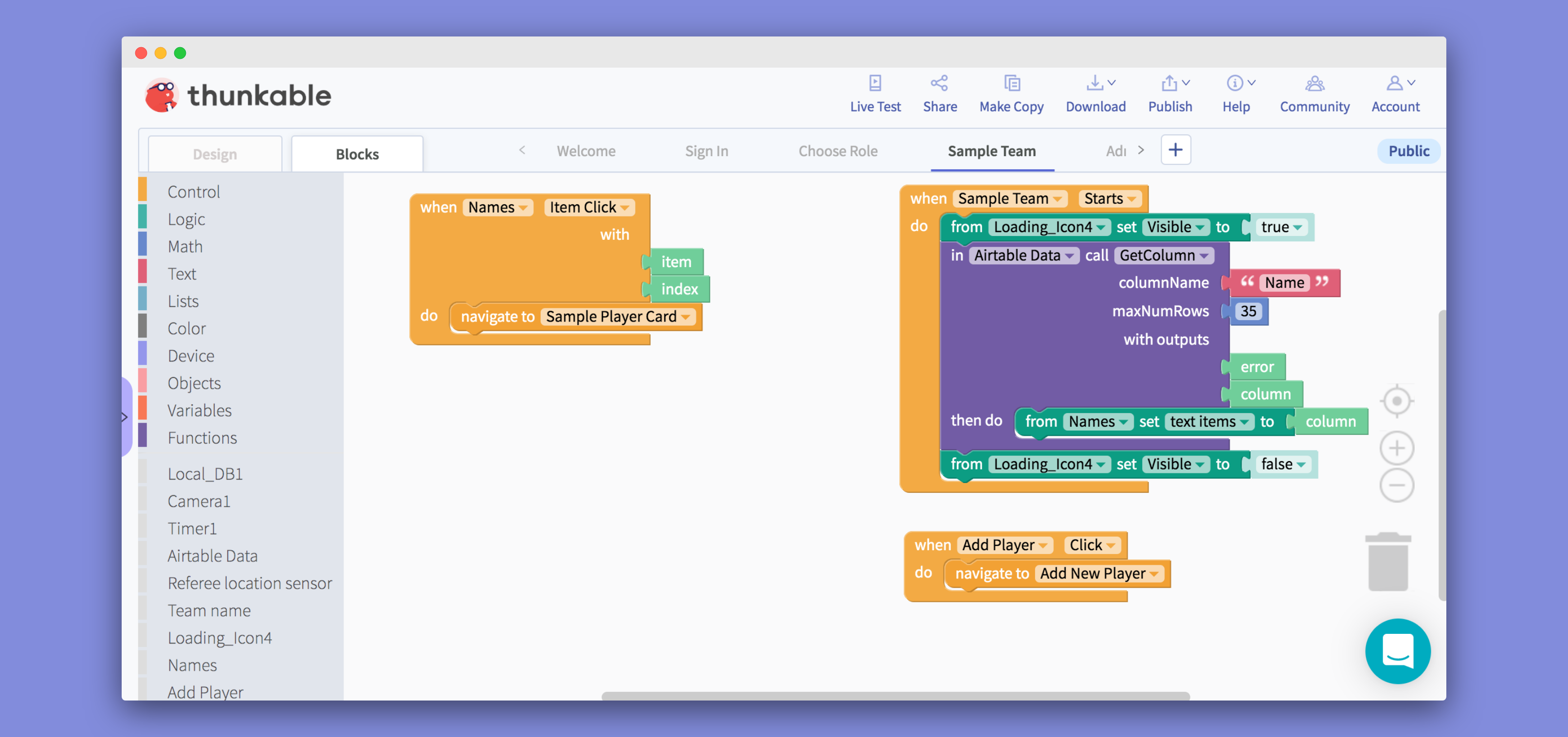Open the Starts event dropdown
This screenshot has width=1568, height=737.
1110,199
